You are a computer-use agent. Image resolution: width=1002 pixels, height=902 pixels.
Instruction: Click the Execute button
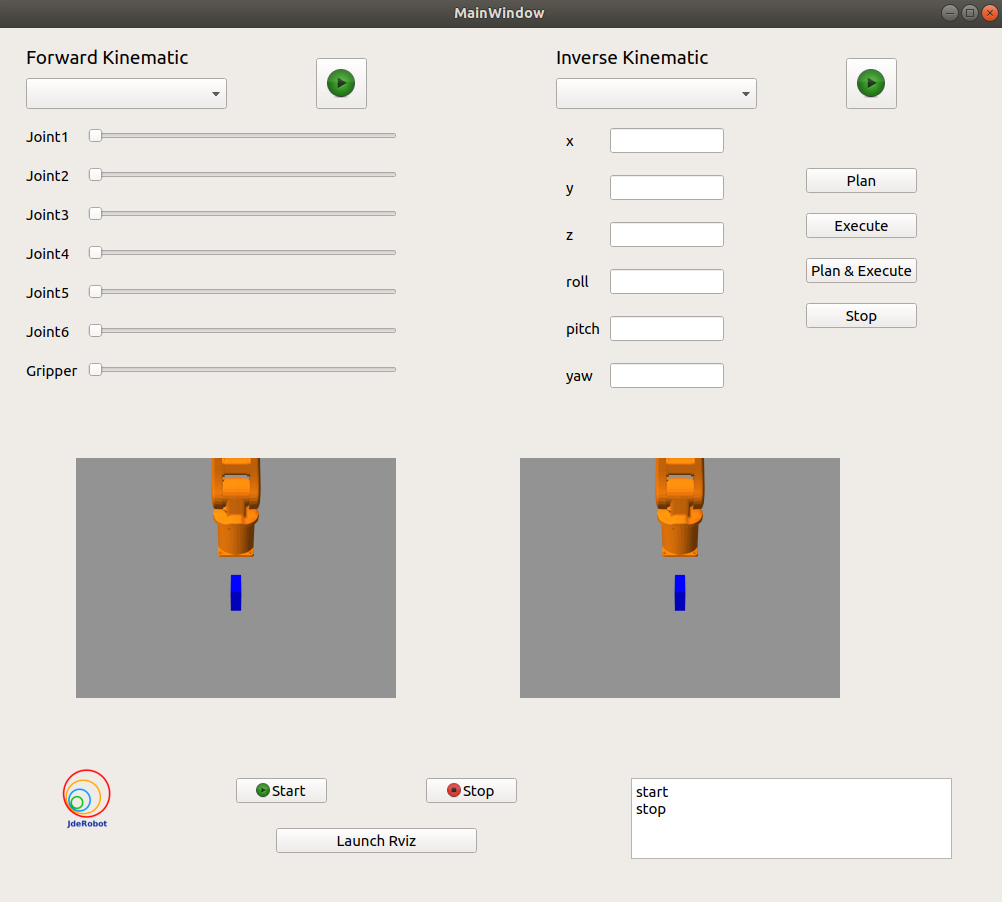(861, 226)
